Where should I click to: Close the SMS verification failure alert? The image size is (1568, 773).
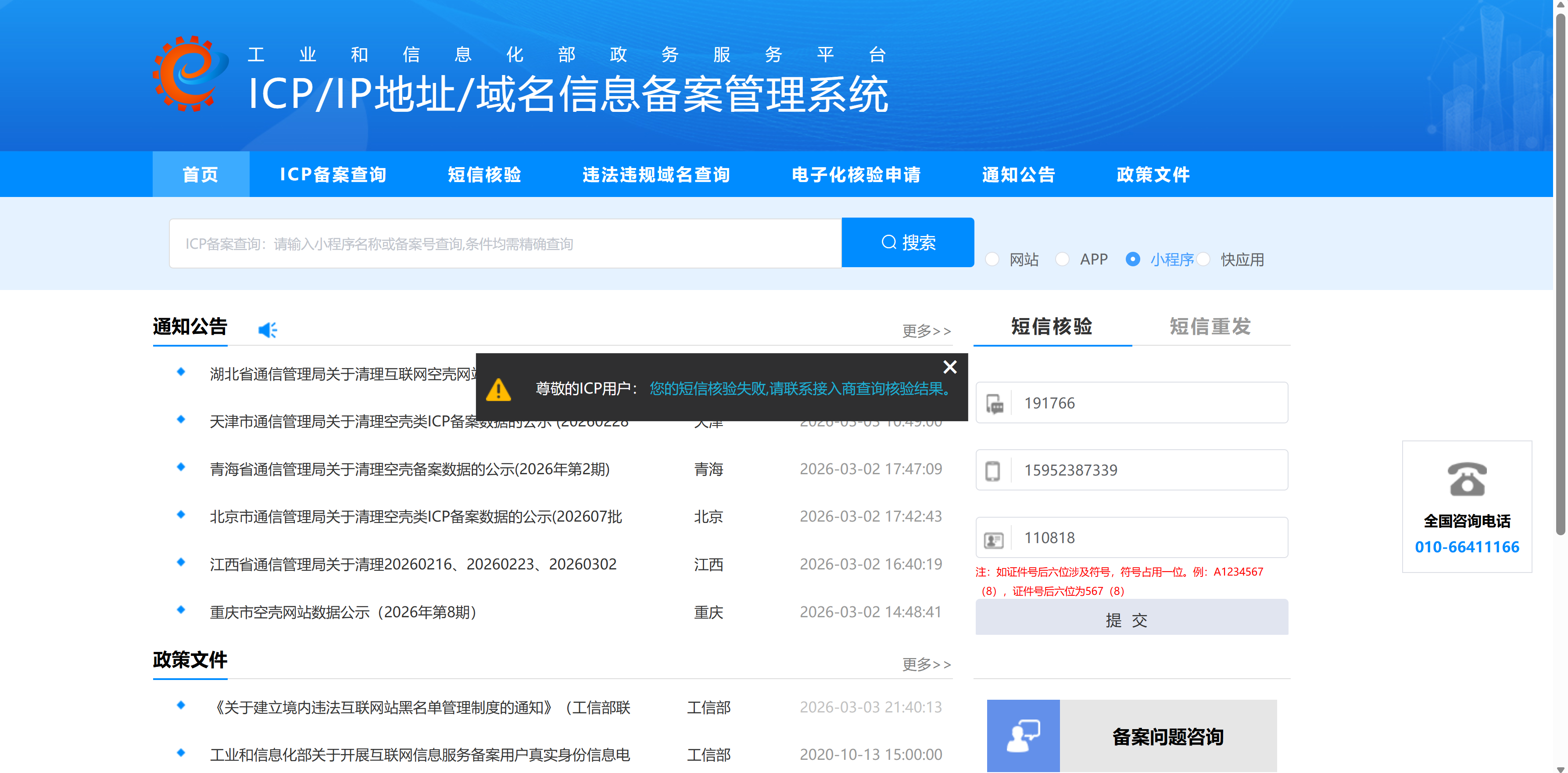(x=949, y=367)
